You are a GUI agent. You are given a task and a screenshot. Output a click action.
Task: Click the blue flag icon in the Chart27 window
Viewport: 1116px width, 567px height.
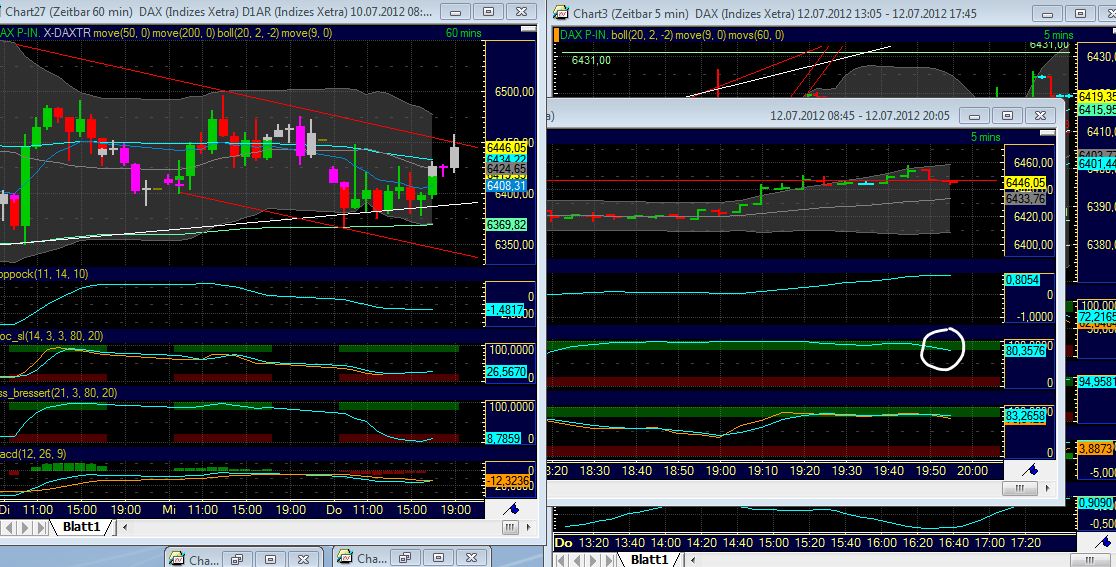[x=510, y=509]
